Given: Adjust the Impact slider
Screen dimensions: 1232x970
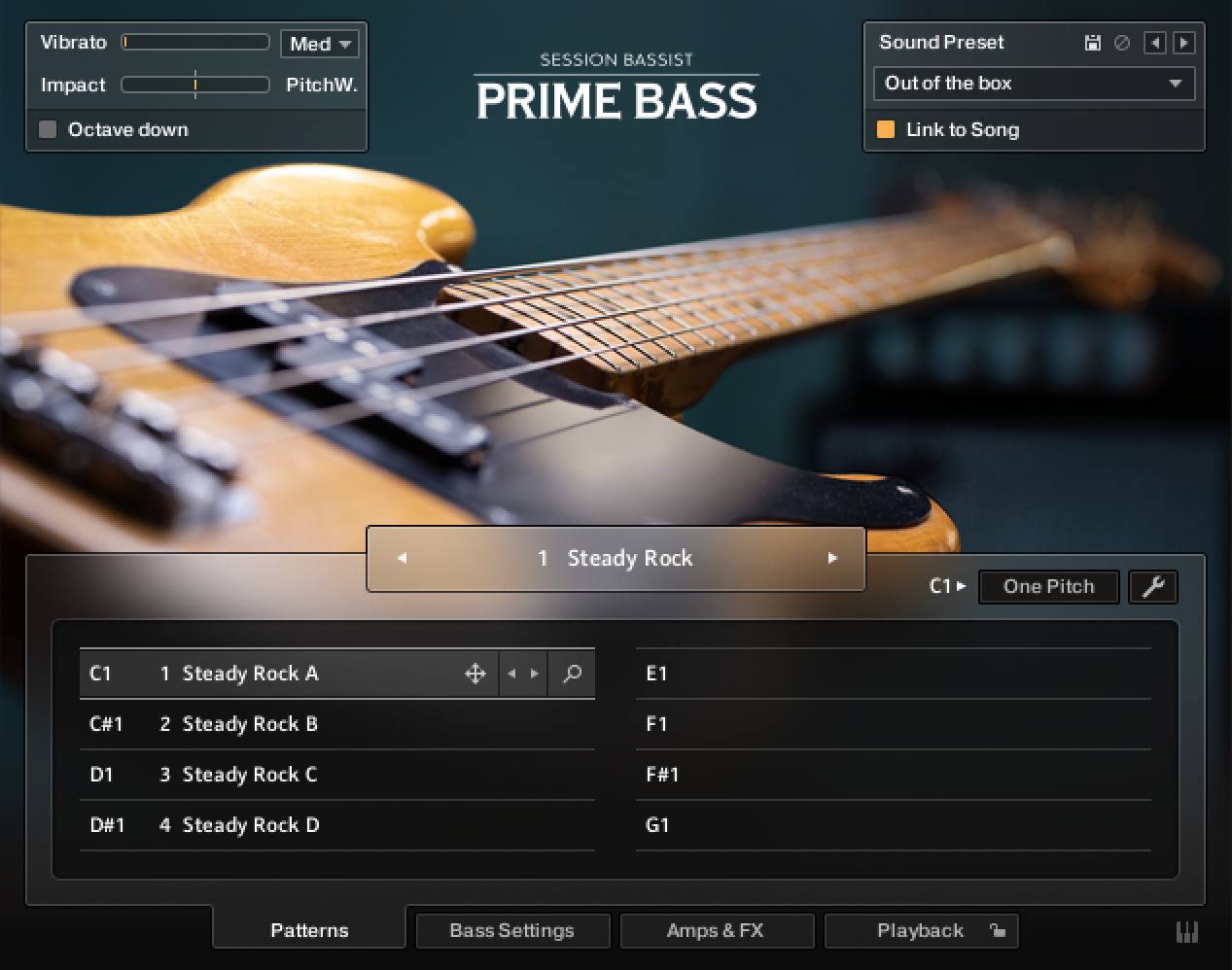Looking at the screenshot, I should point(194,85).
